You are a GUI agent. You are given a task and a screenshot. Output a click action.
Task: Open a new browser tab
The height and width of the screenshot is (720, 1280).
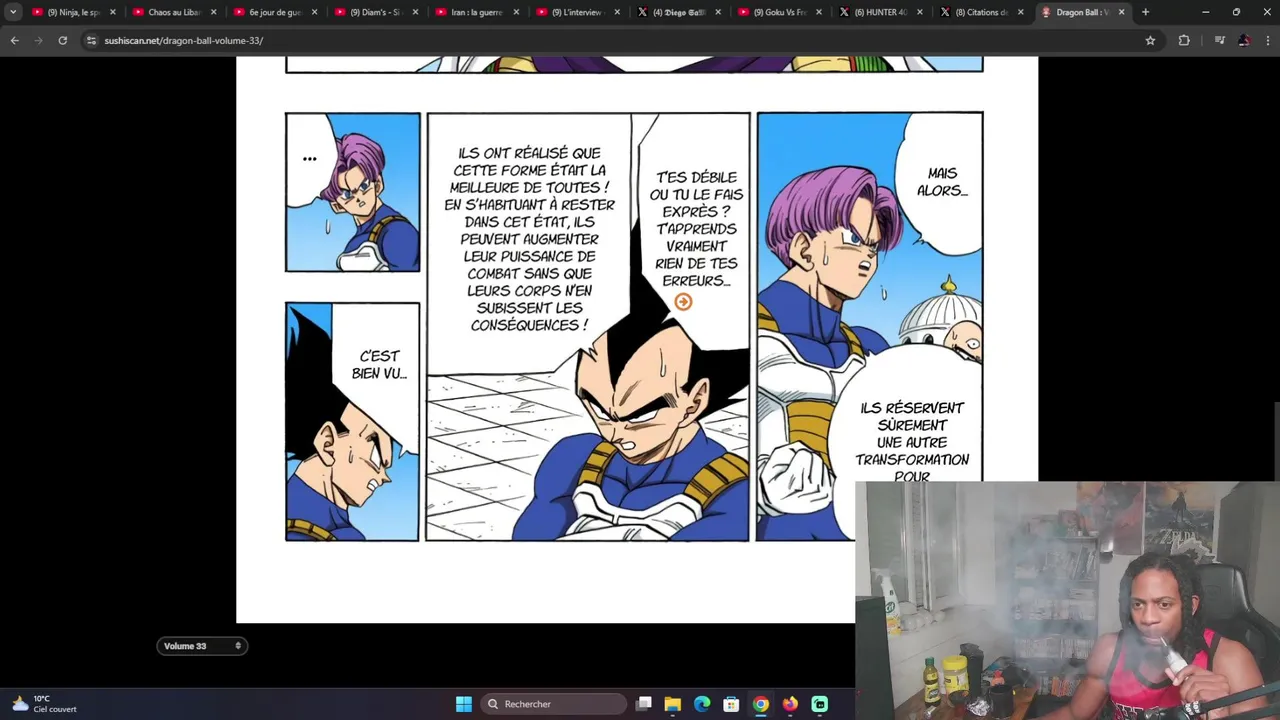1145,12
